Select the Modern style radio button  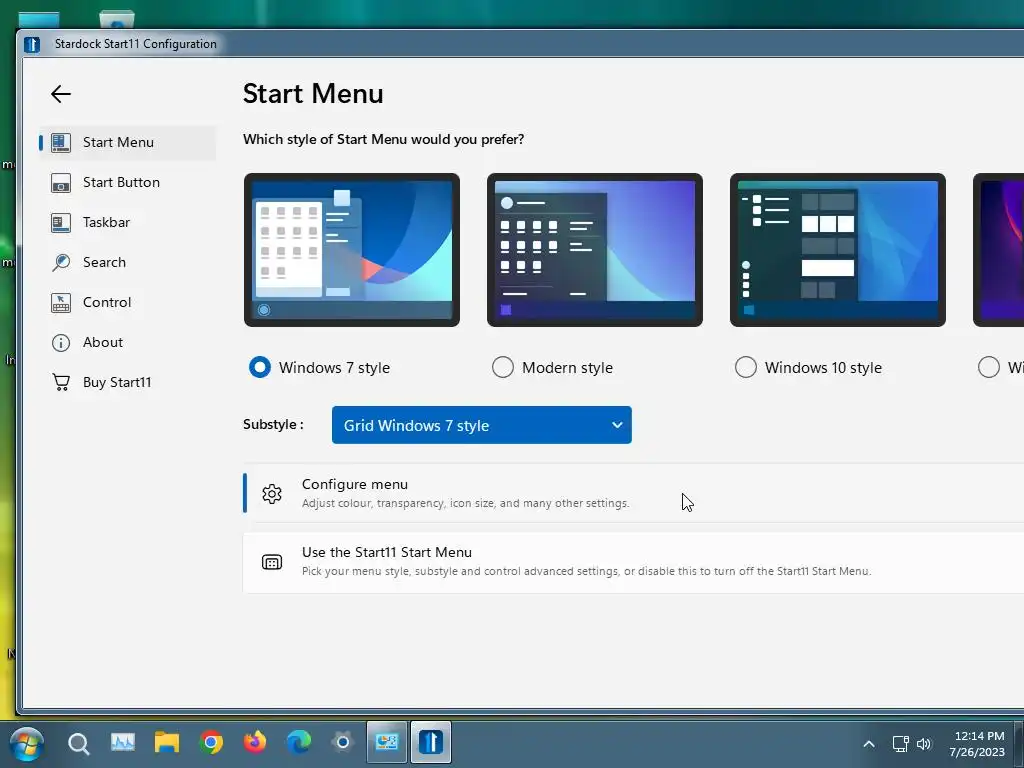503,367
